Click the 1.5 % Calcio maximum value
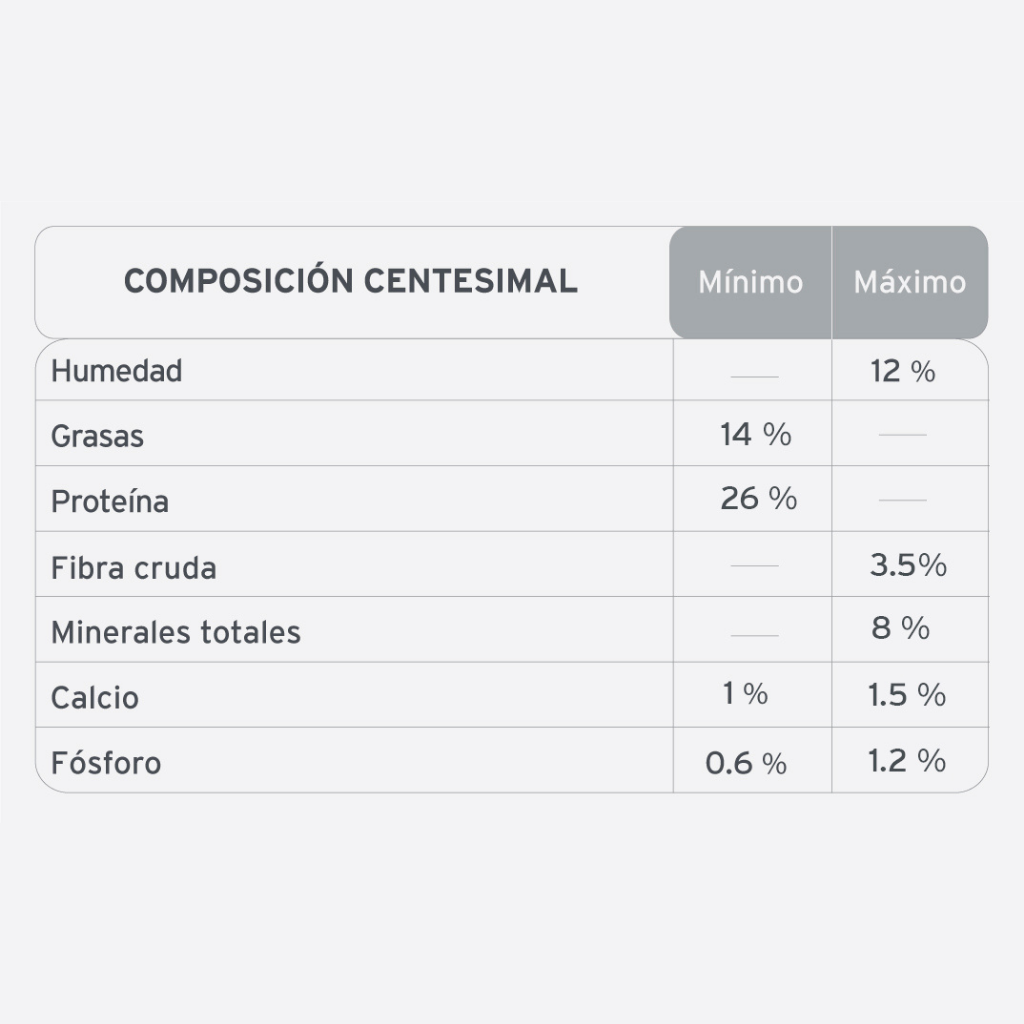This screenshot has height=1024, width=1024. click(906, 695)
